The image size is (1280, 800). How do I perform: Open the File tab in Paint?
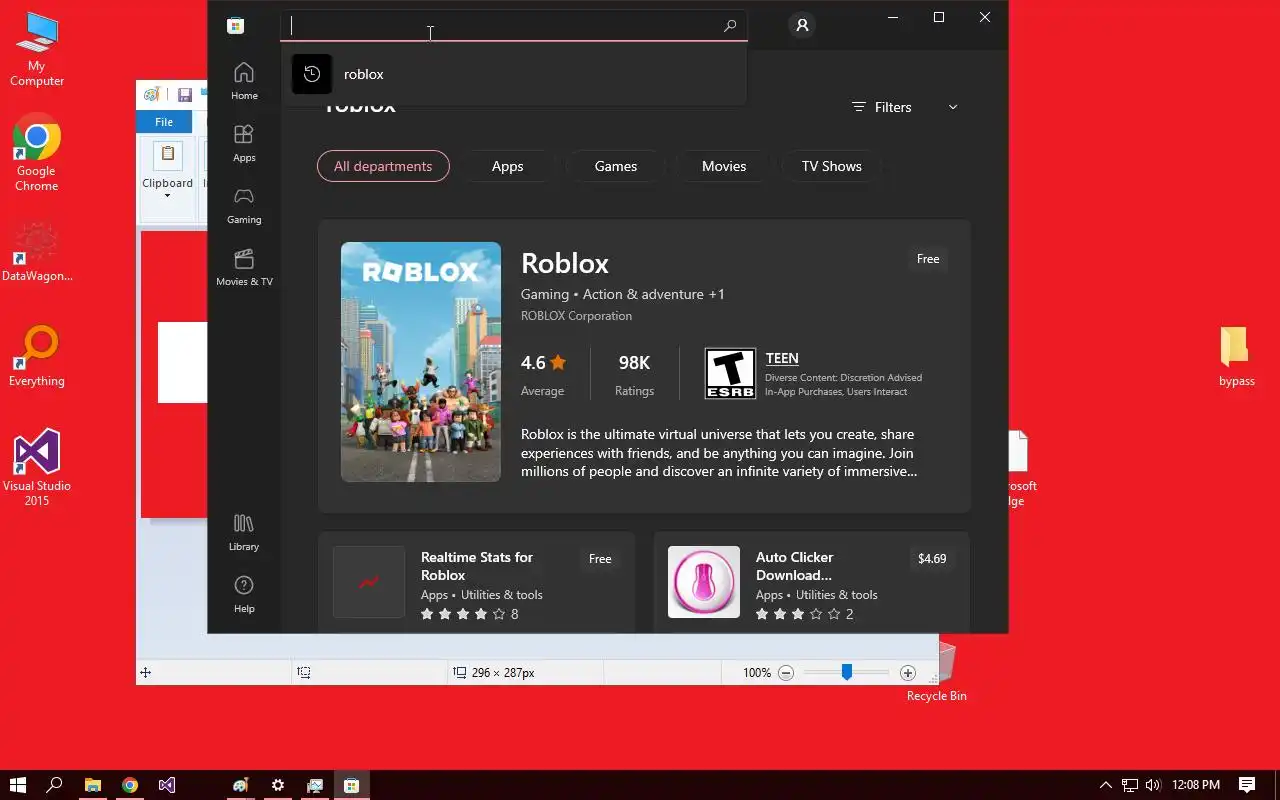[x=164, y=122]
